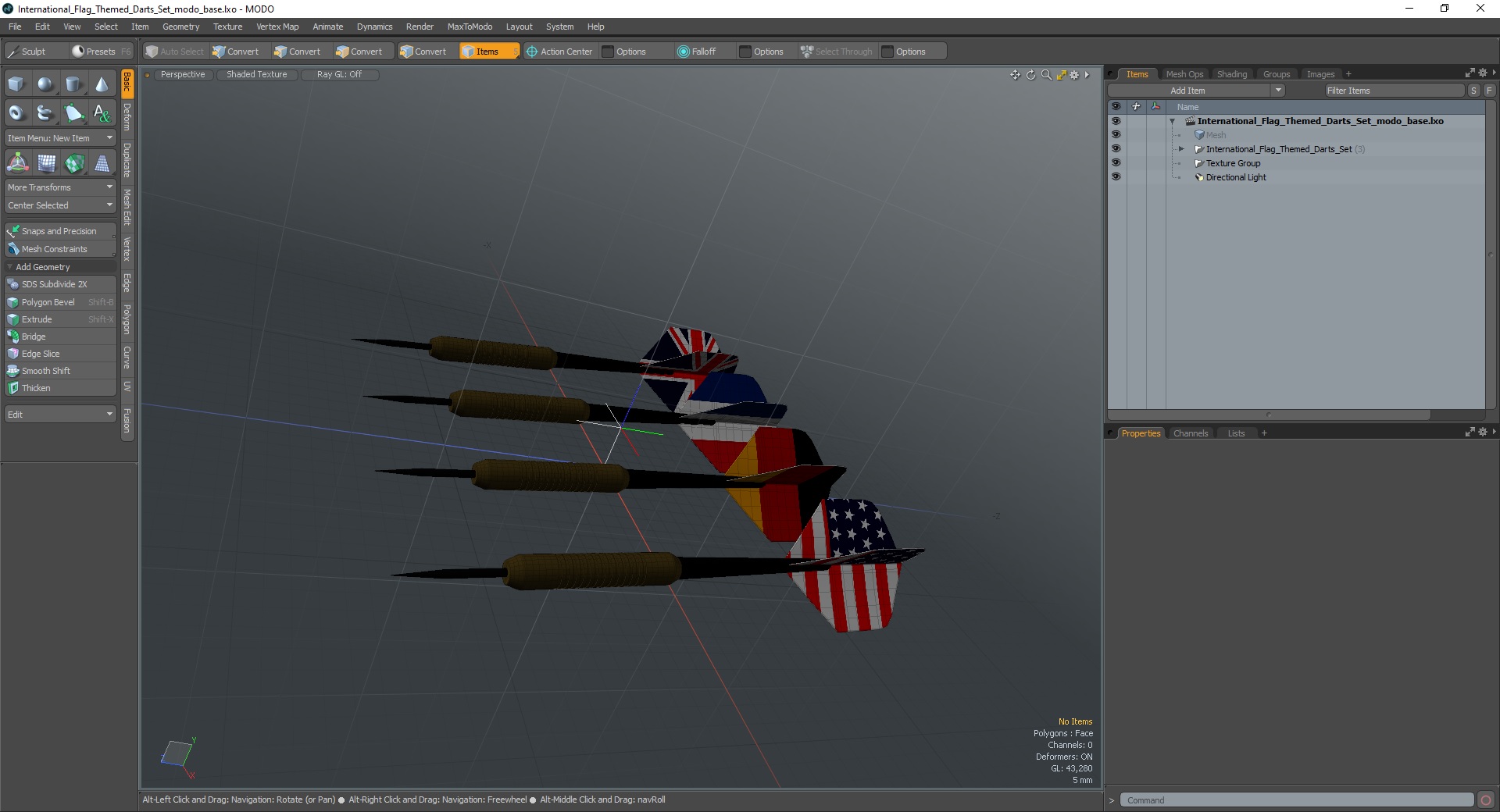Switch to Channels tab

1191,433
